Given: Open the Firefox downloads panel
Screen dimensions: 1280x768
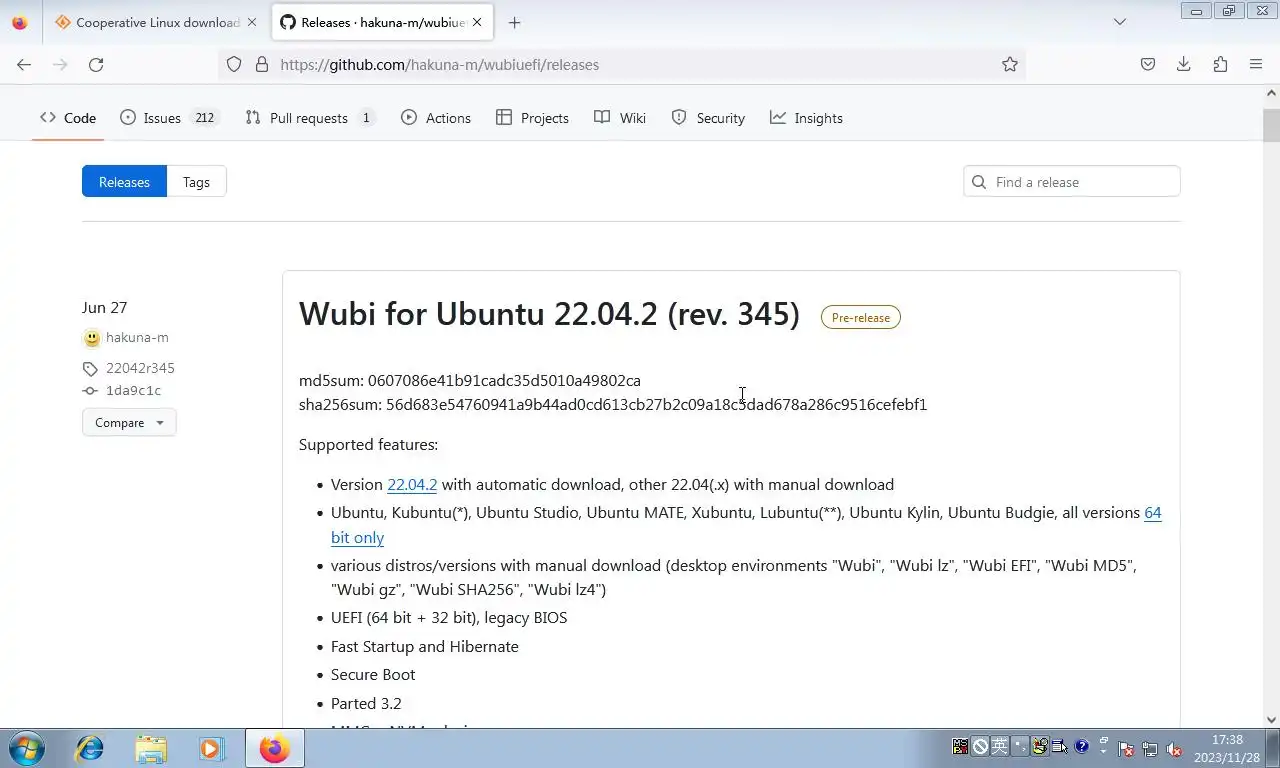Looking at the screenshot, I should pos(1184,64).
